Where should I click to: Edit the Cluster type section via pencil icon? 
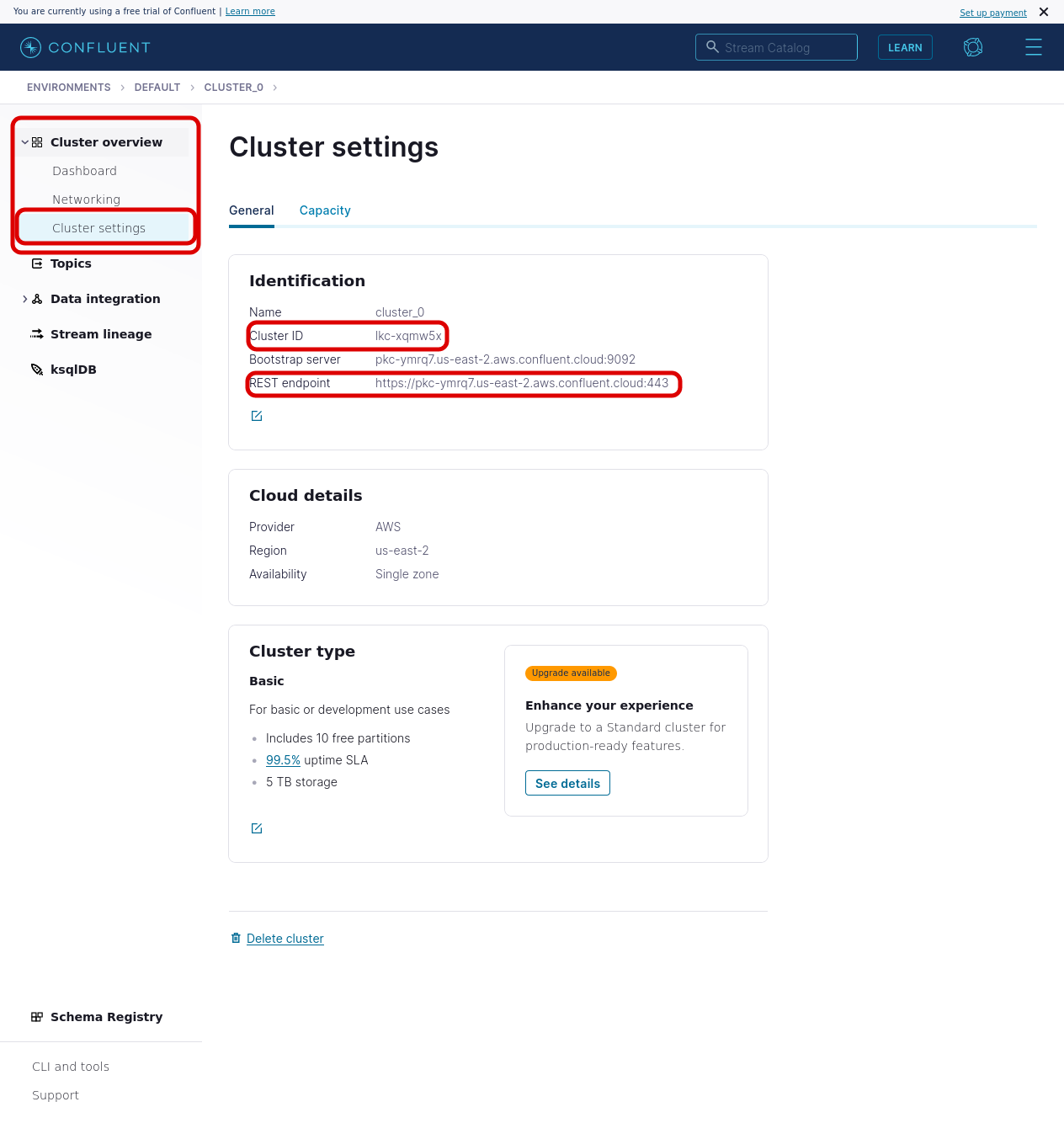click(257, 828)
